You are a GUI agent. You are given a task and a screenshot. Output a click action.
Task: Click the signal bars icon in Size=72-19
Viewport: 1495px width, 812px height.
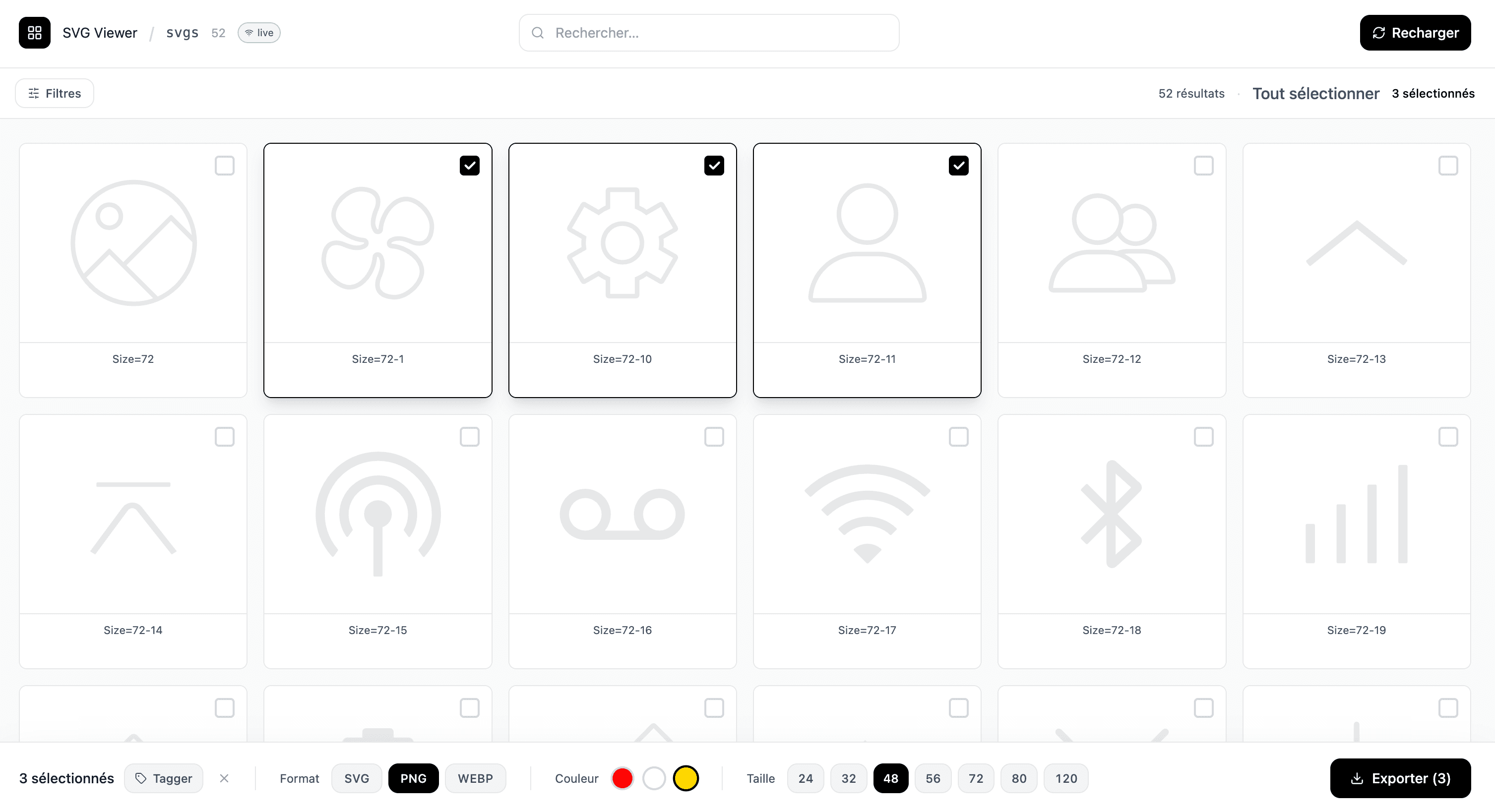coord(1356,514)
